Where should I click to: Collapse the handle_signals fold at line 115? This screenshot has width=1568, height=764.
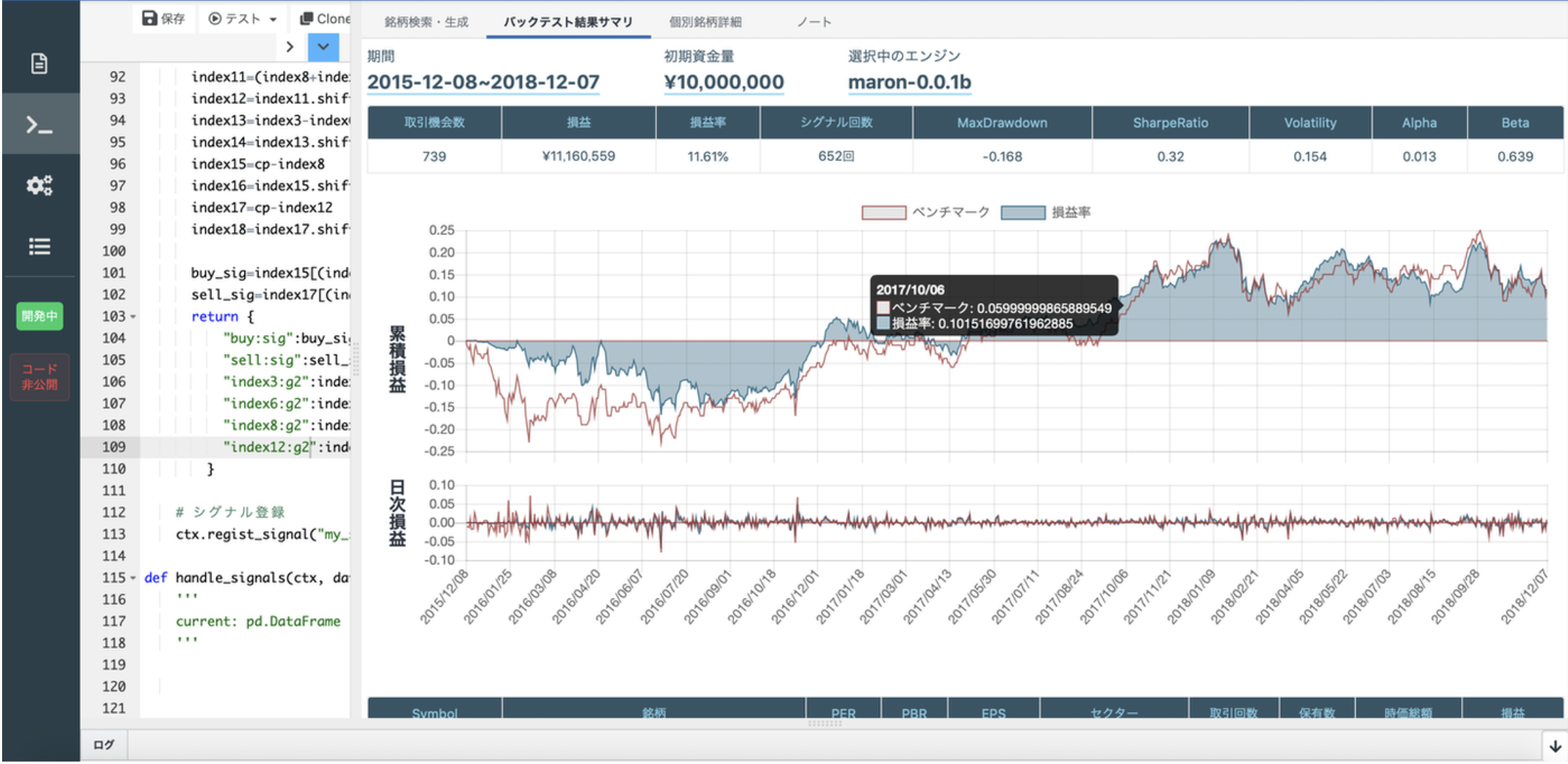point(133,578)
